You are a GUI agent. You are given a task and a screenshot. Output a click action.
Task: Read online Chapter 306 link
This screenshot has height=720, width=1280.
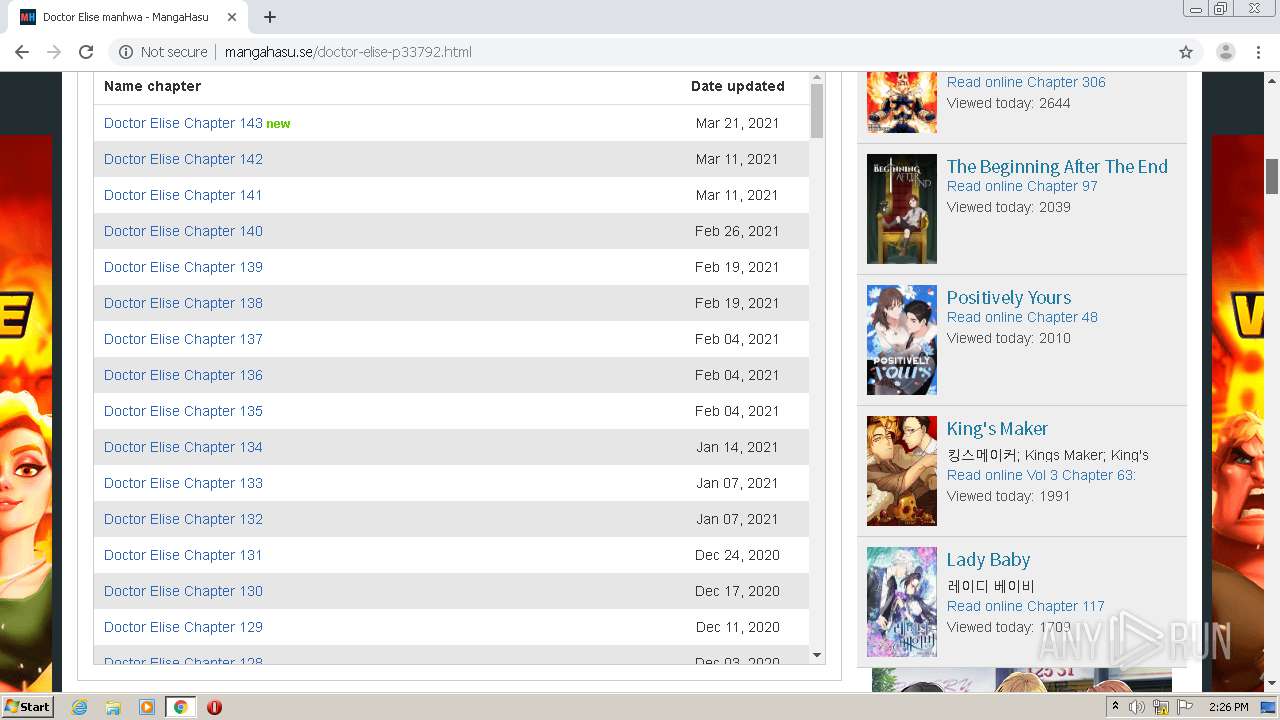[x=1026, y=82]
